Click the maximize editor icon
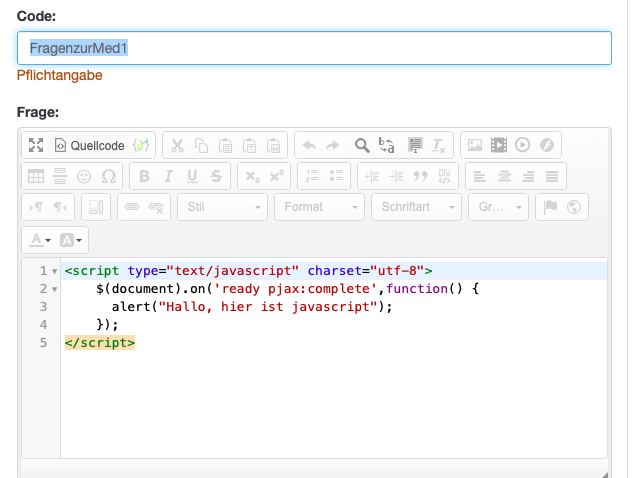Viewport: 637px width, 478px height. (36, 145)
